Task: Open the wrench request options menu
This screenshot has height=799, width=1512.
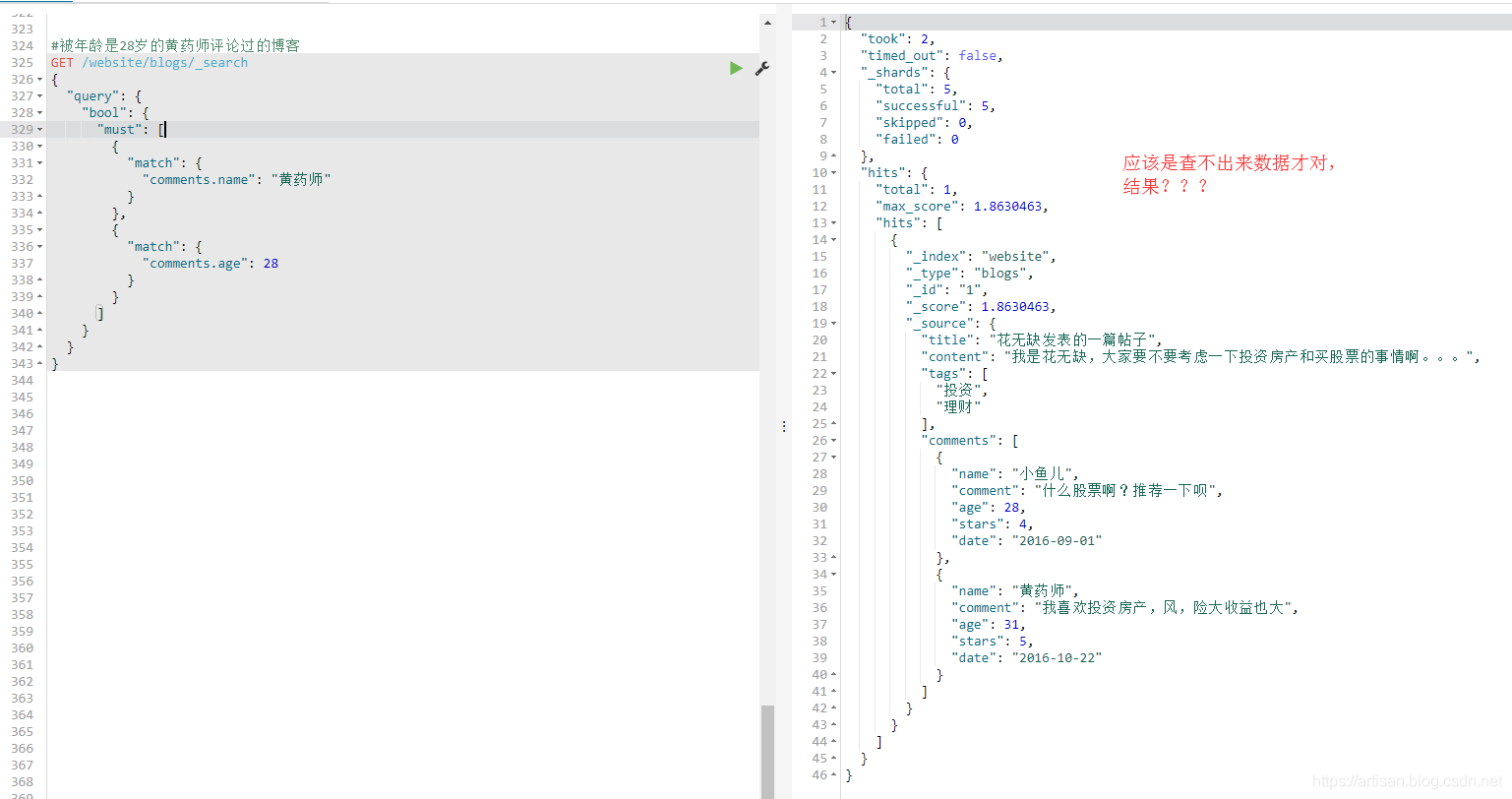Action: (x=761, y=68)
